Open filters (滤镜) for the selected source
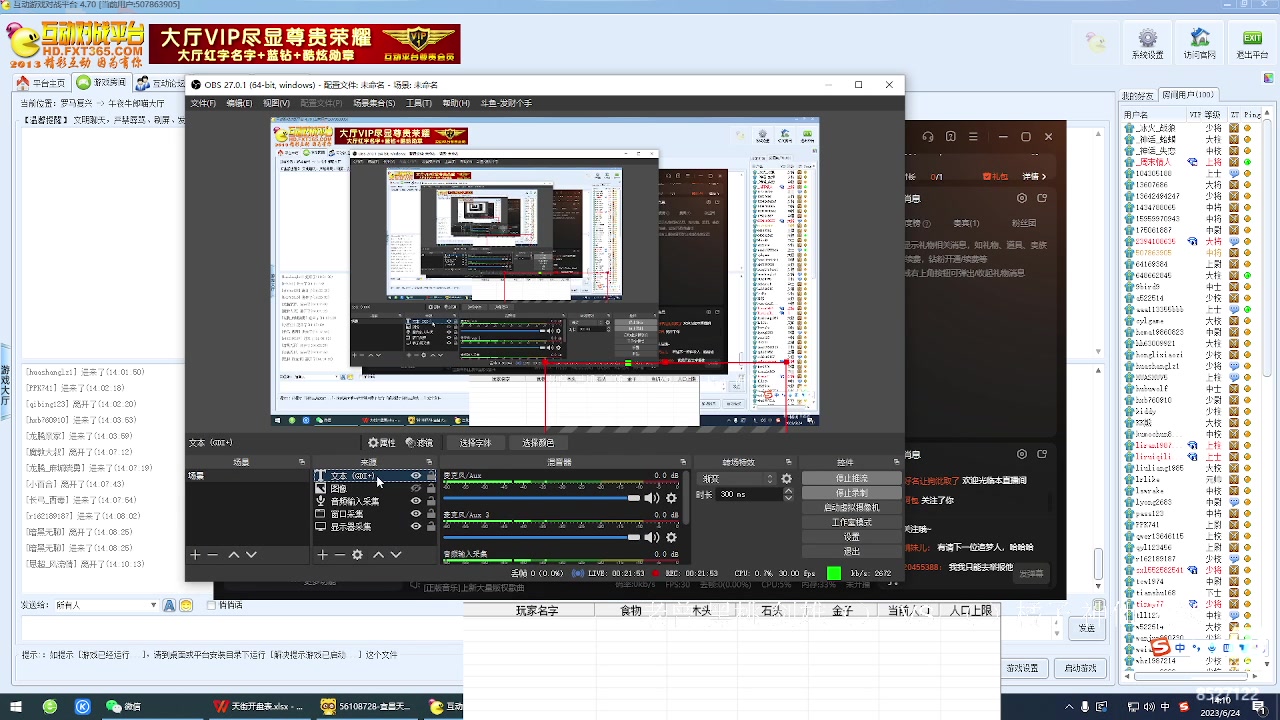This screenshot has height=720, width=1280. click(419, 443)
